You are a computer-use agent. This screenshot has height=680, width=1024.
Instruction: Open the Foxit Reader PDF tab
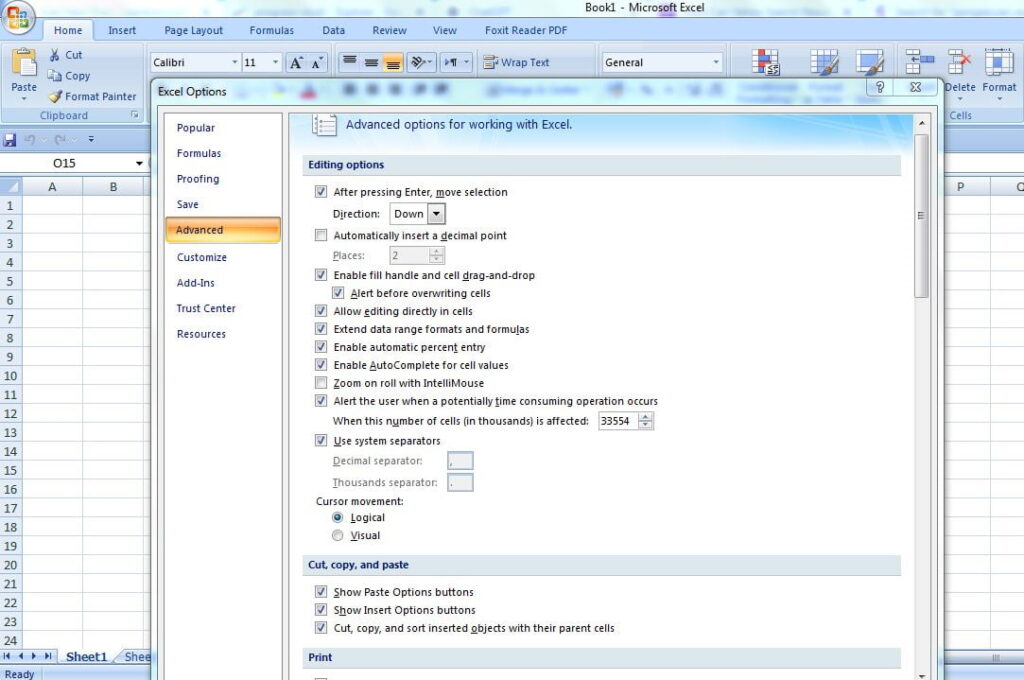click(x=526, y=31)
